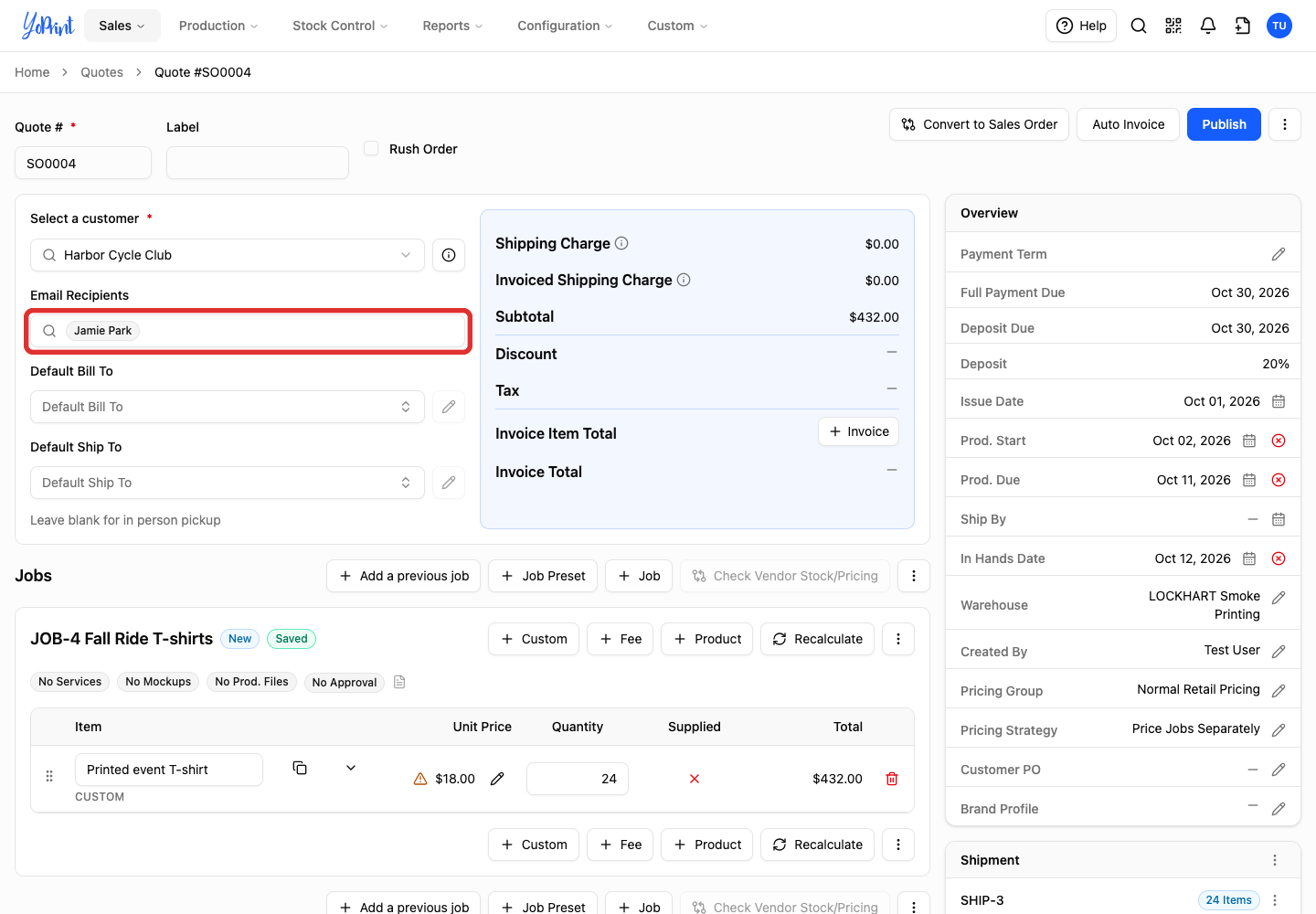
Task: Delete the Printed event T-shirt line item
Action: point(892,779)
